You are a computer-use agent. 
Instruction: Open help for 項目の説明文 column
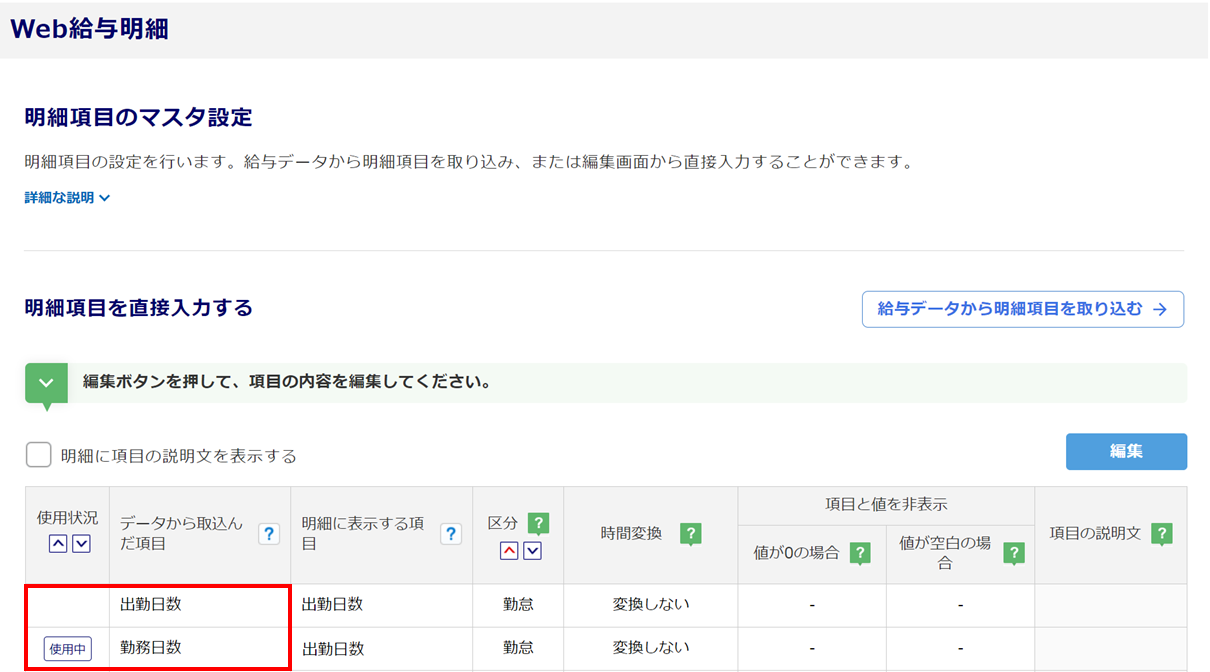pos(1161,534)
